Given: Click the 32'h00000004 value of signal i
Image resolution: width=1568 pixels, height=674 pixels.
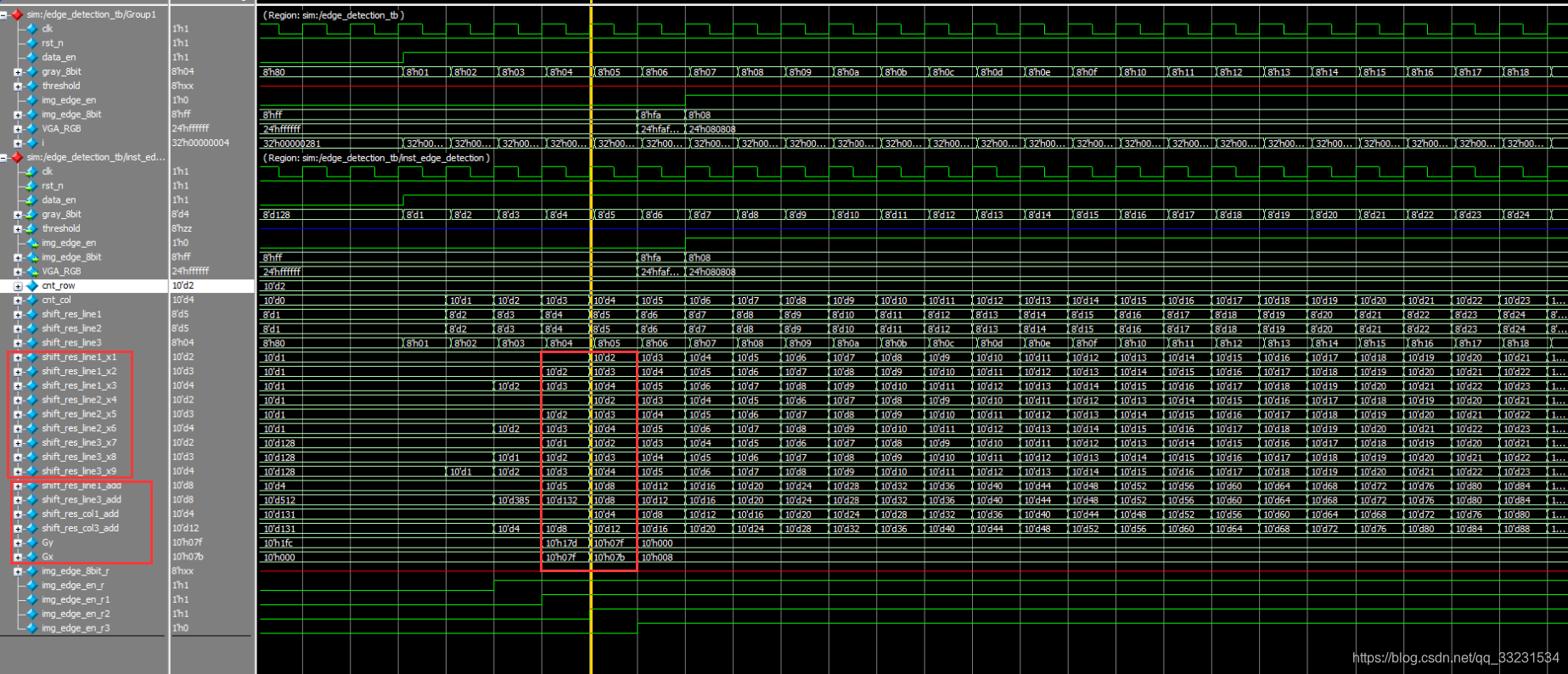Looking at the screenshot, I should tap(200, 143).
